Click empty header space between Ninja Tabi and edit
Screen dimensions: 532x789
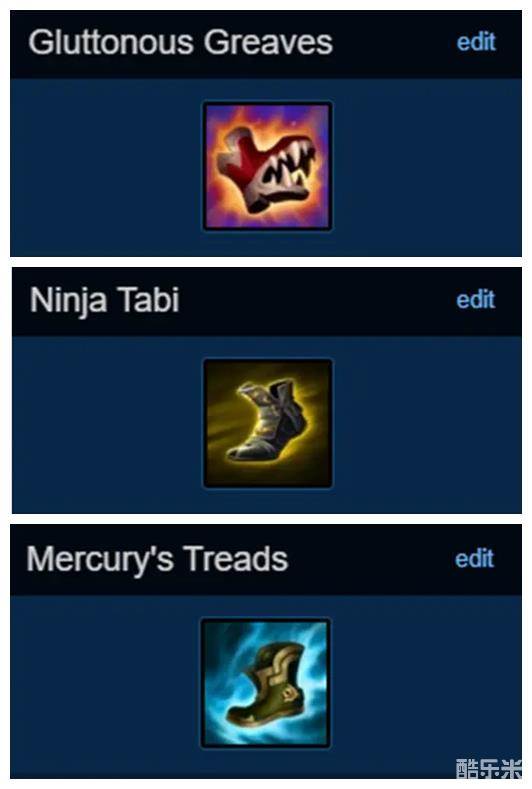[317, 300]
